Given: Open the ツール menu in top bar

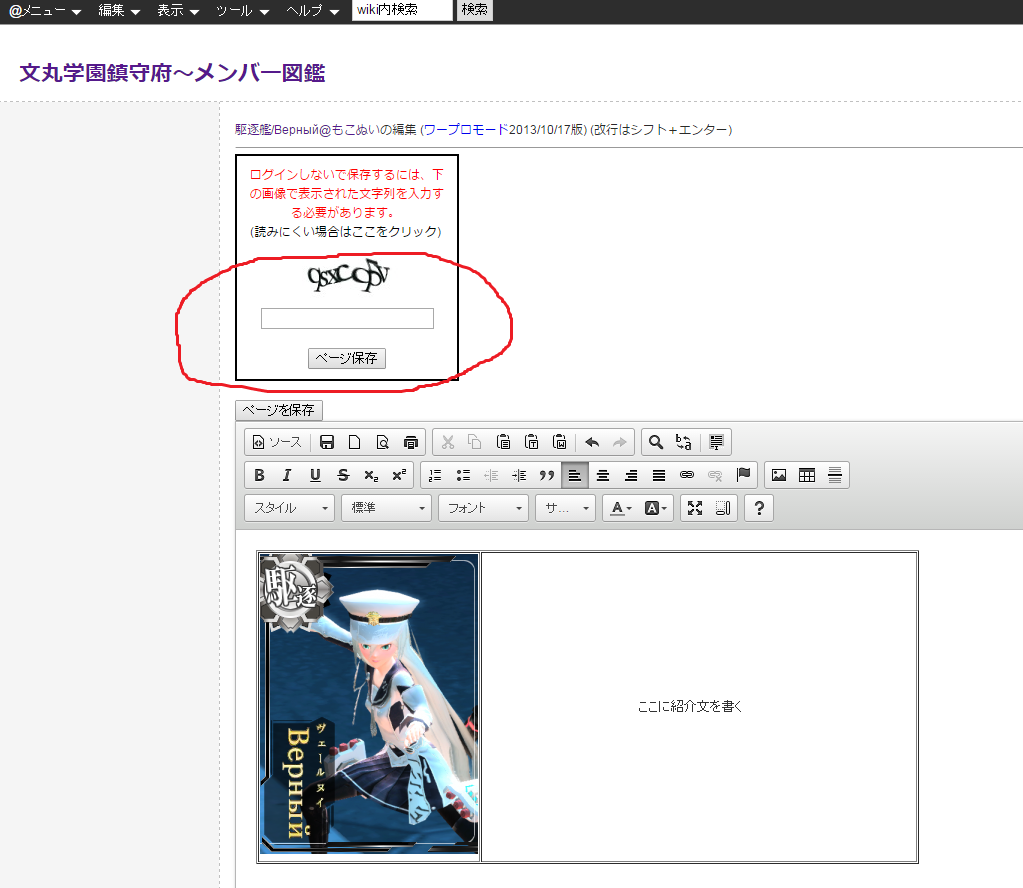Looking at the screenshot, I should [242, 10].
